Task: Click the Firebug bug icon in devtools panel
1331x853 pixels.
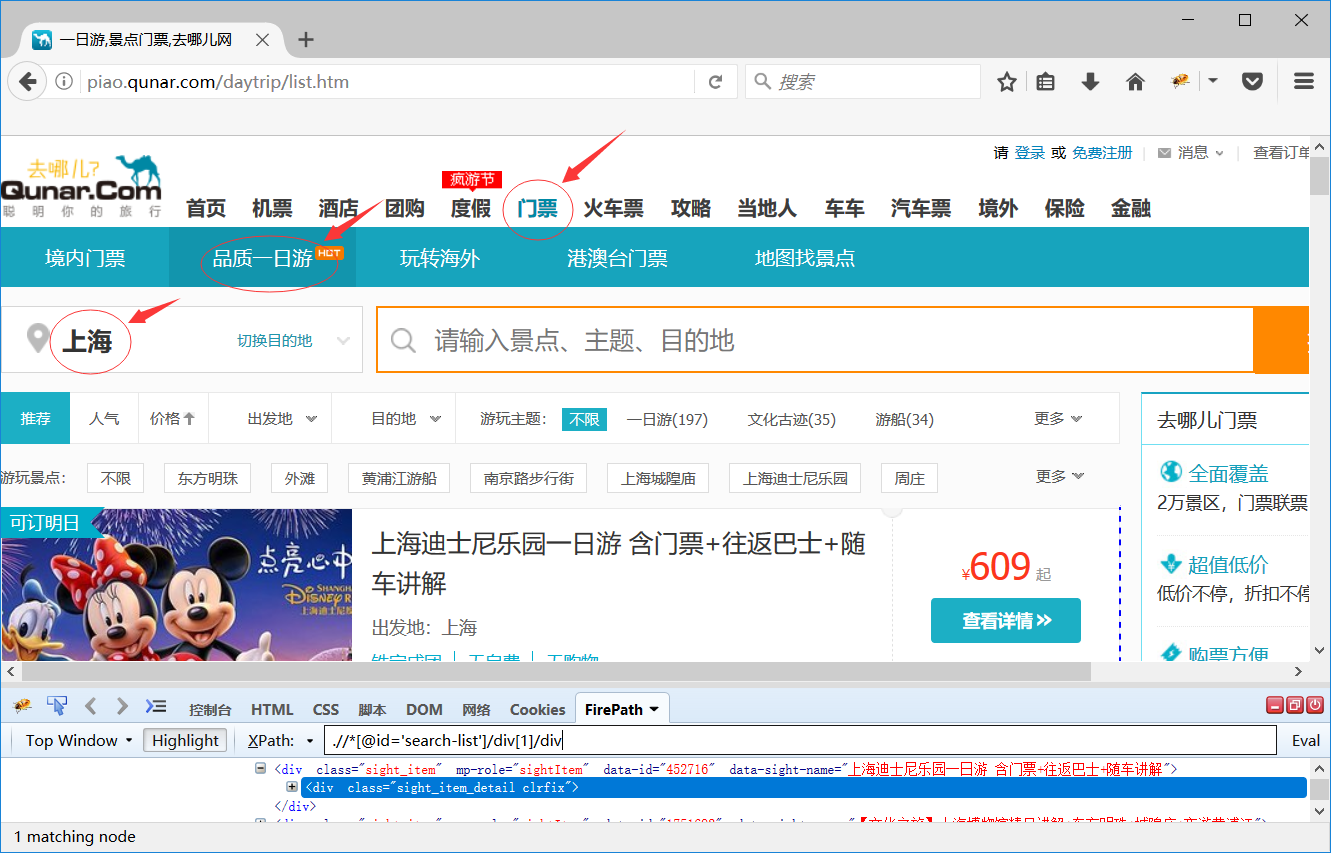Action: tap(22, 706)
